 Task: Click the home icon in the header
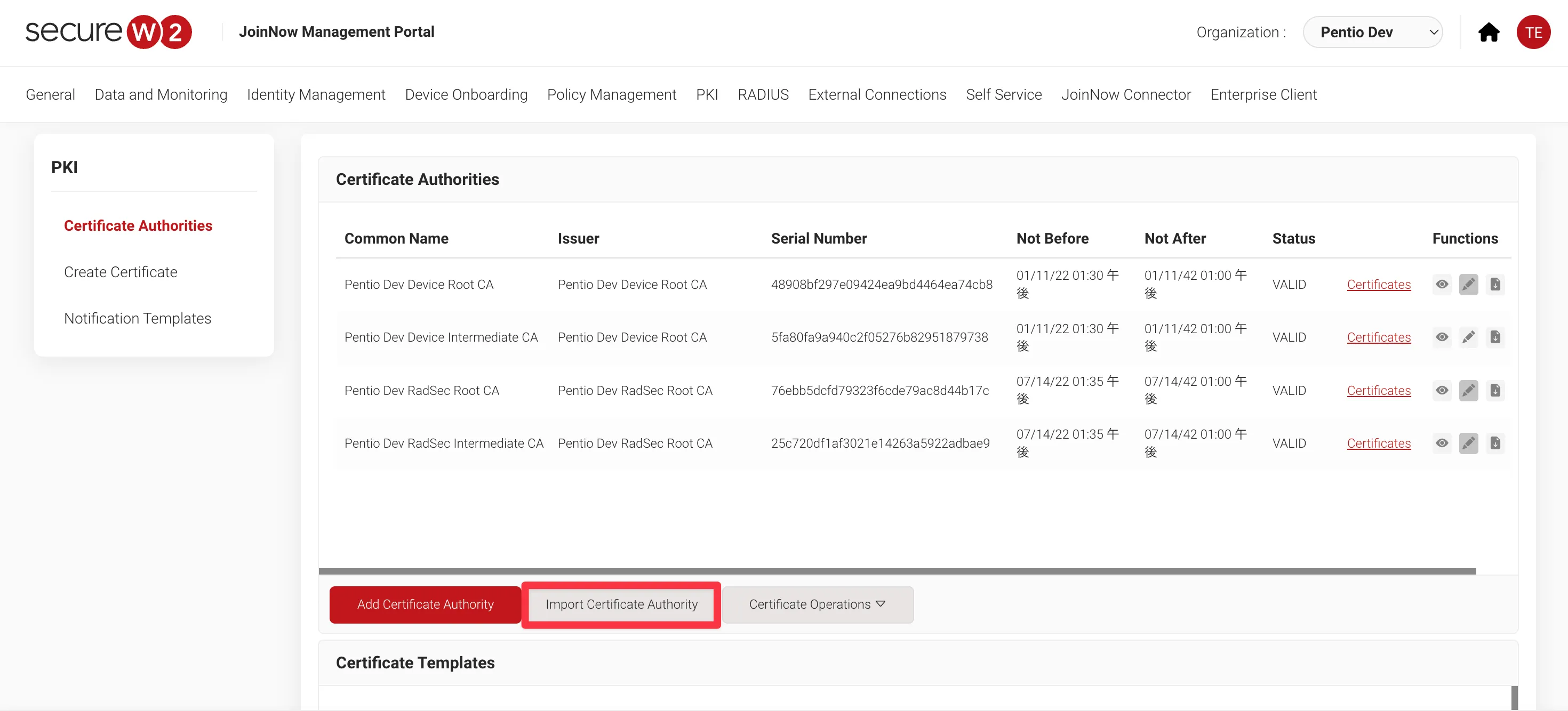coord(1488,32)
